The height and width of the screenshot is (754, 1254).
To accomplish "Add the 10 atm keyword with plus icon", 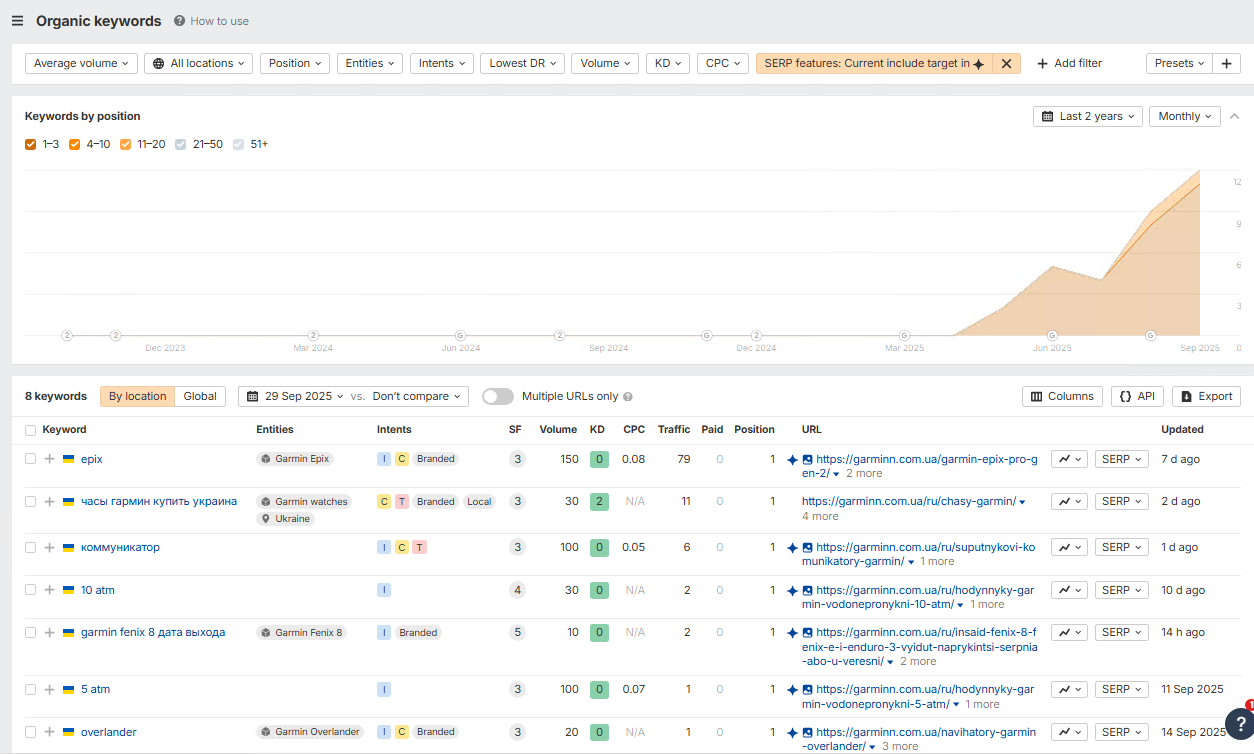I will coord(50,590).
